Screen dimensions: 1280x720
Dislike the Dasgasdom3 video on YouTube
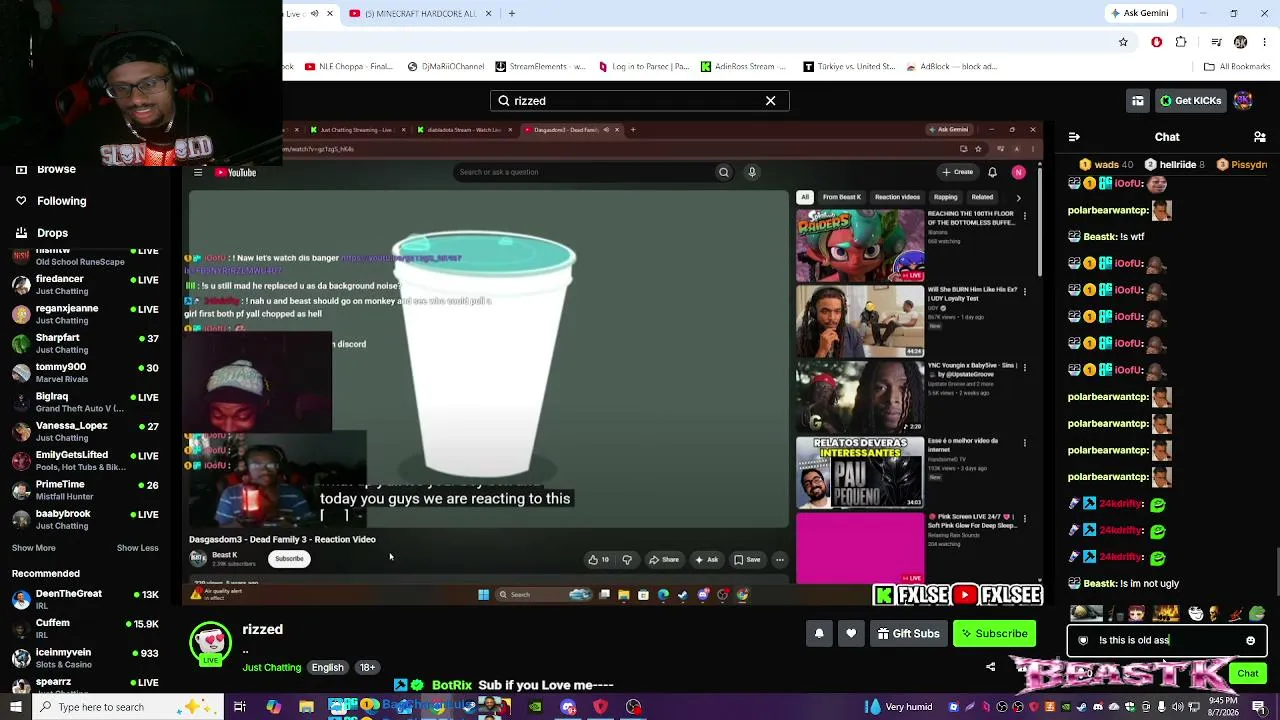point(627,560)
